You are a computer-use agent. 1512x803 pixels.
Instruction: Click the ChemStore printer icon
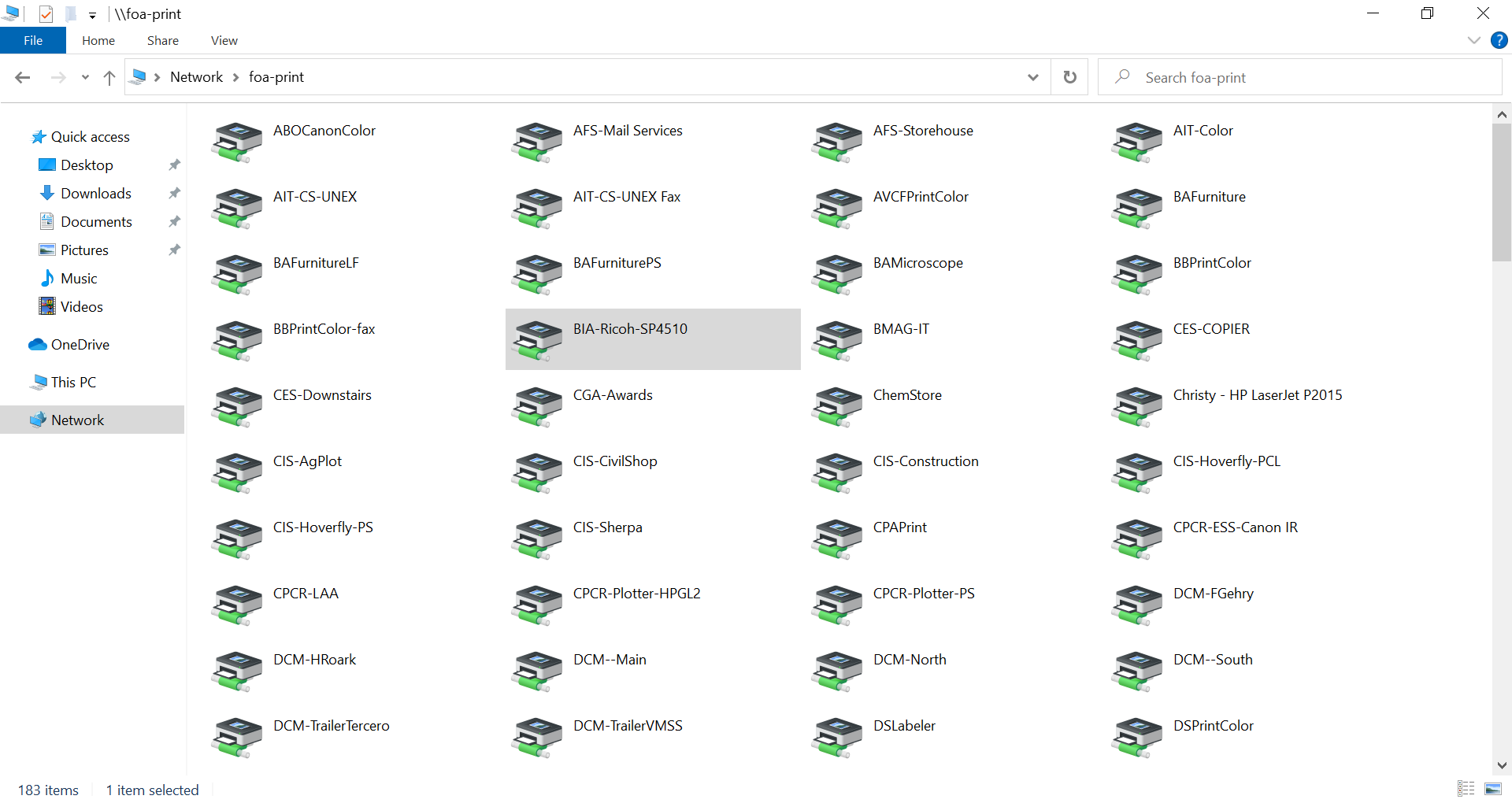point(836,406)
